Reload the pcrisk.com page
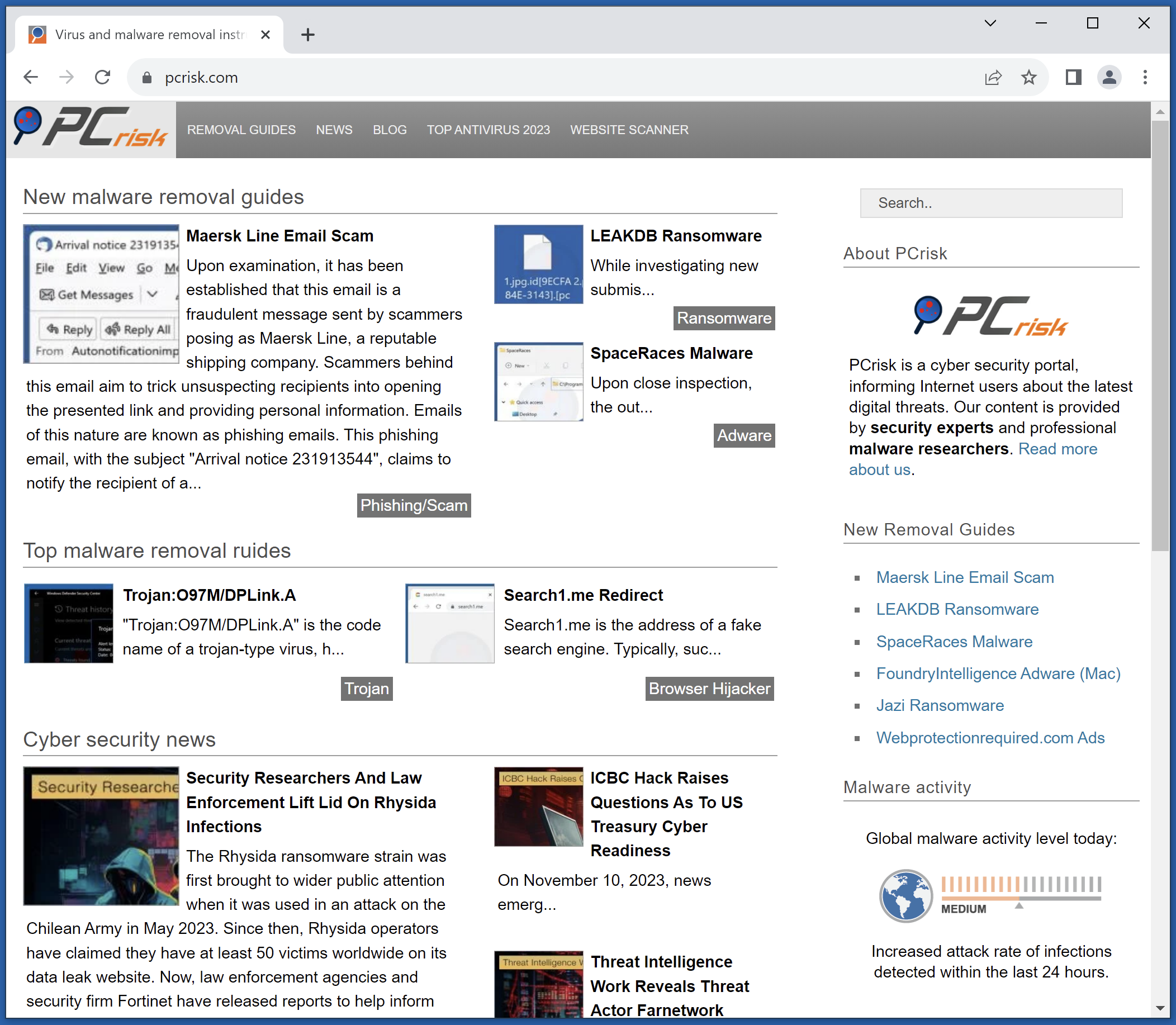 pyautogui.click(x=103, y=77)
